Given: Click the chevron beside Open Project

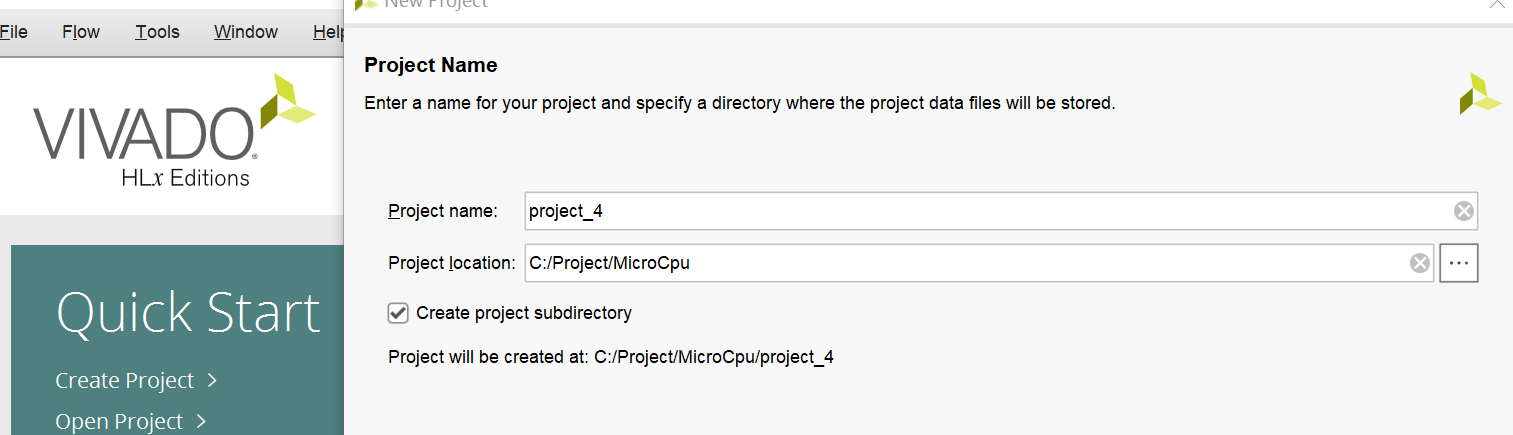Looking at the screenshot, I should pyautogui.click(x=201, y=421).
